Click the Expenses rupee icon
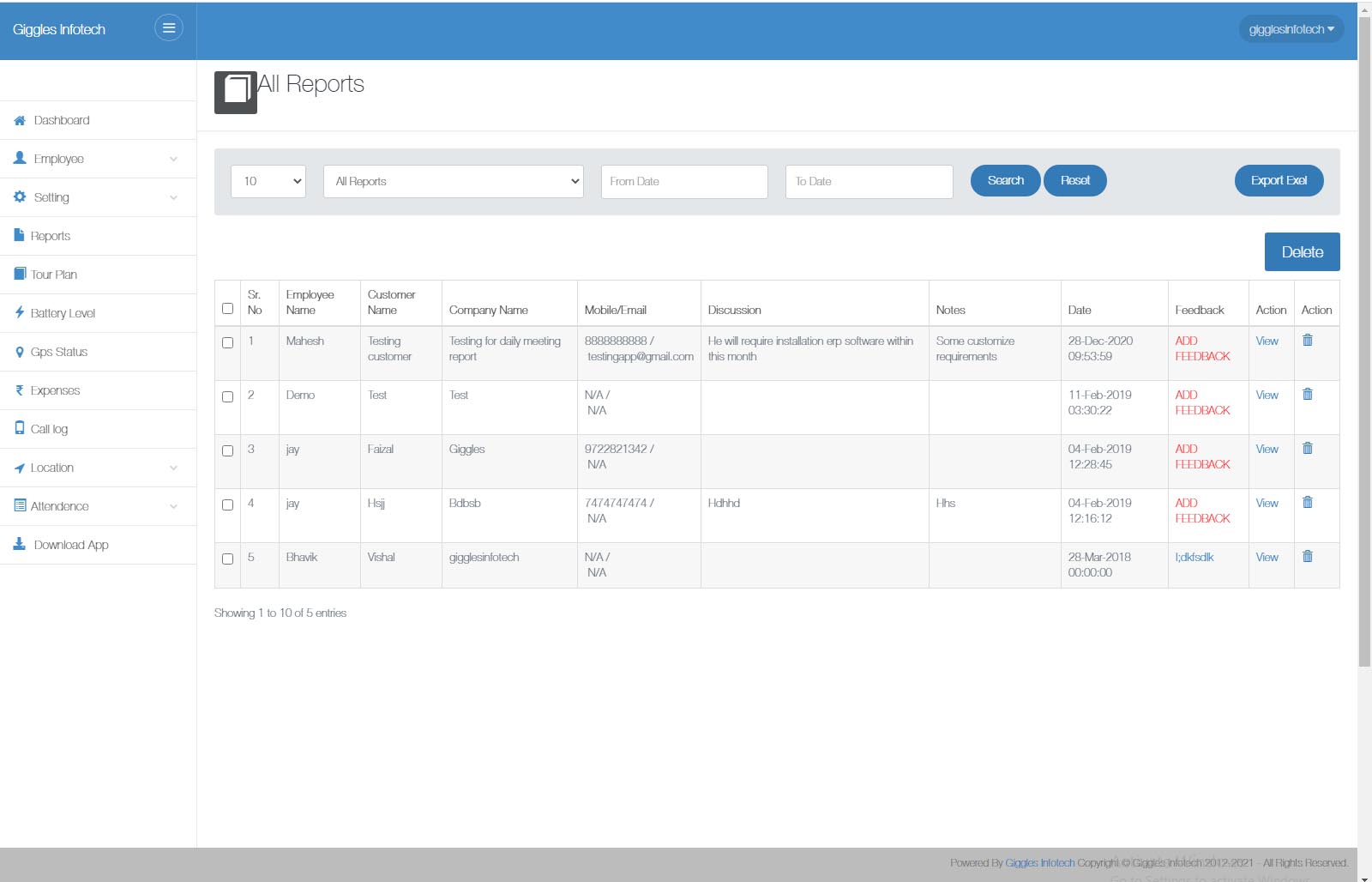Screen dimensions: 1372x882 click(x=19, y=390)
